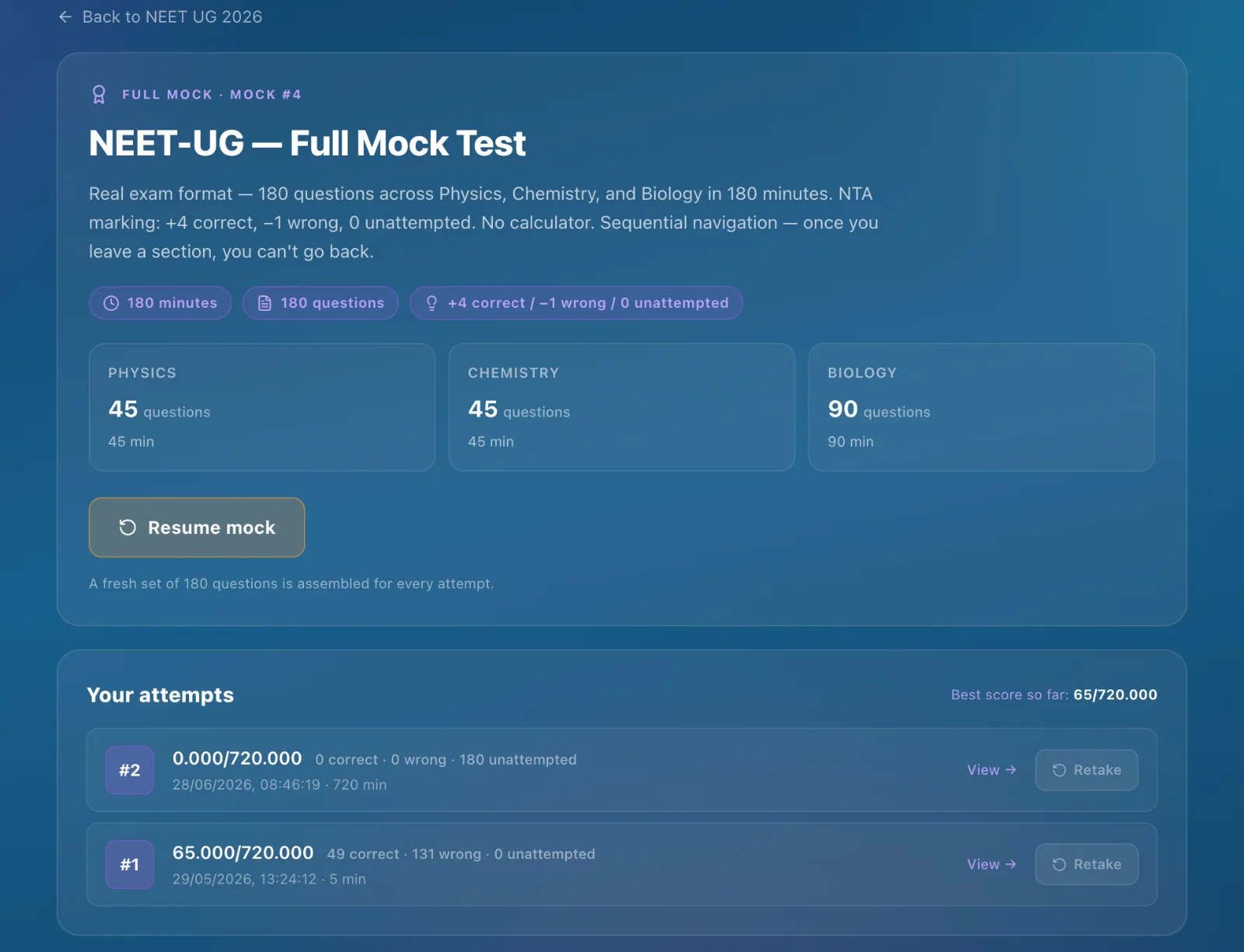View attempt #2 details
Screen dimensions: 1244x952
click(991, 770)
